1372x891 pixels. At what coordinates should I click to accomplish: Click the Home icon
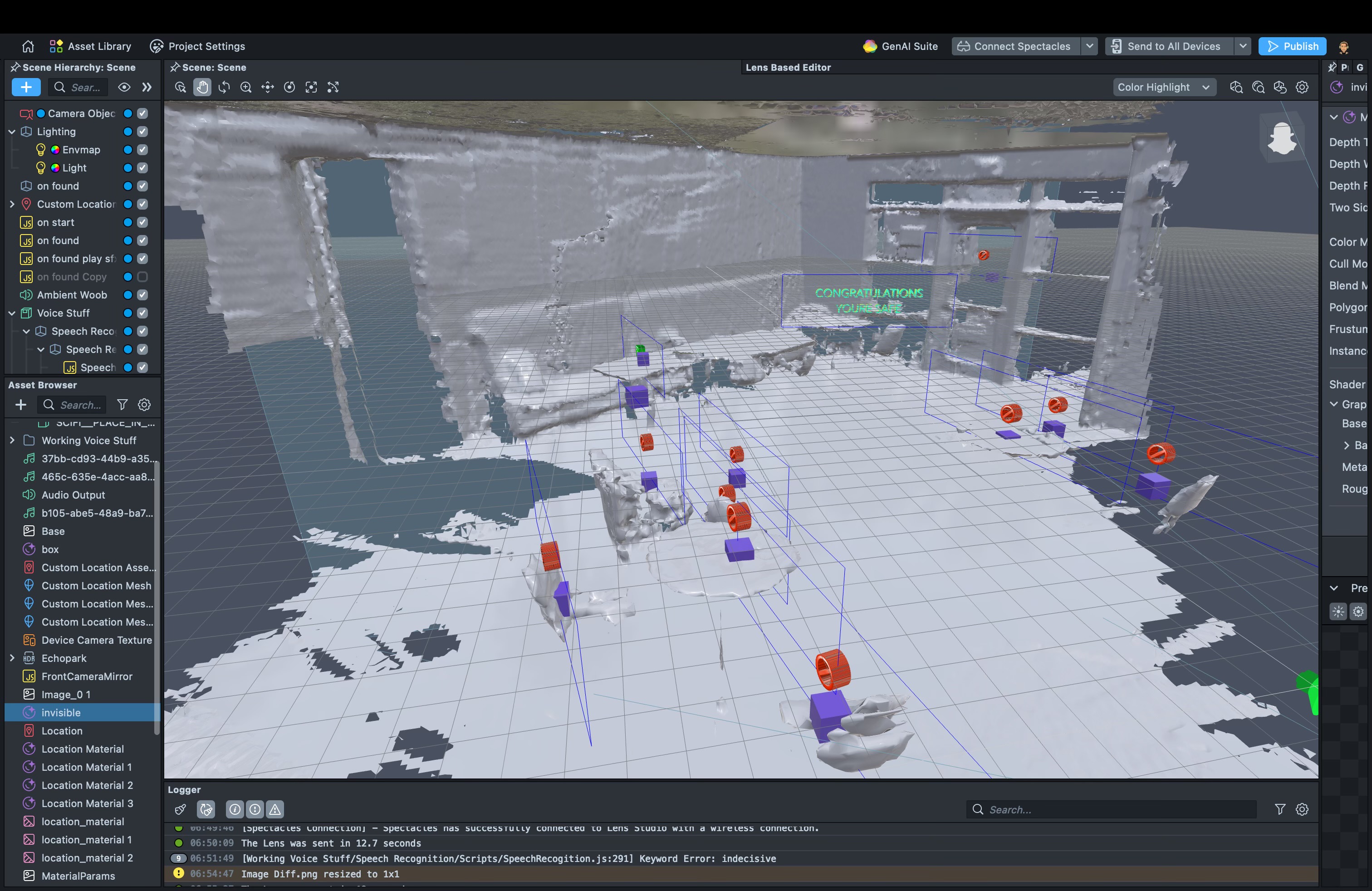coord(28,46)
